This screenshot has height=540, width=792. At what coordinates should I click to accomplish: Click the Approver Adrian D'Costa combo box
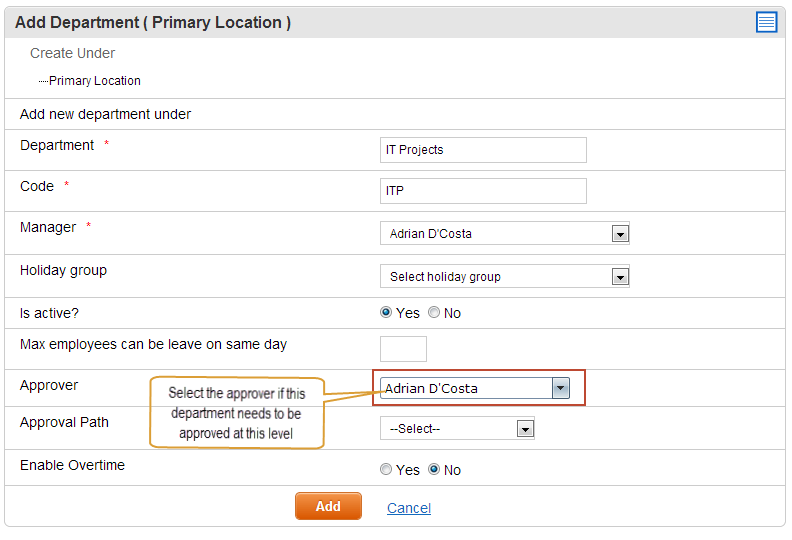[475, 388]
